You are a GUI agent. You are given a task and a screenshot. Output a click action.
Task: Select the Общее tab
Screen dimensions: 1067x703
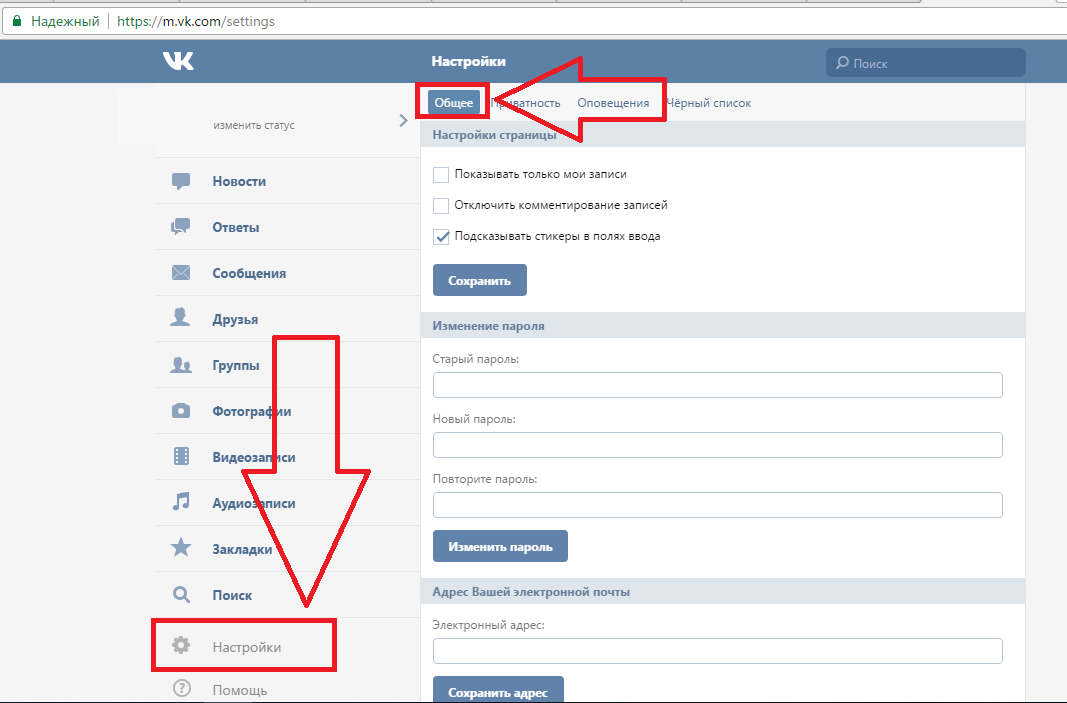pos(454,103)
